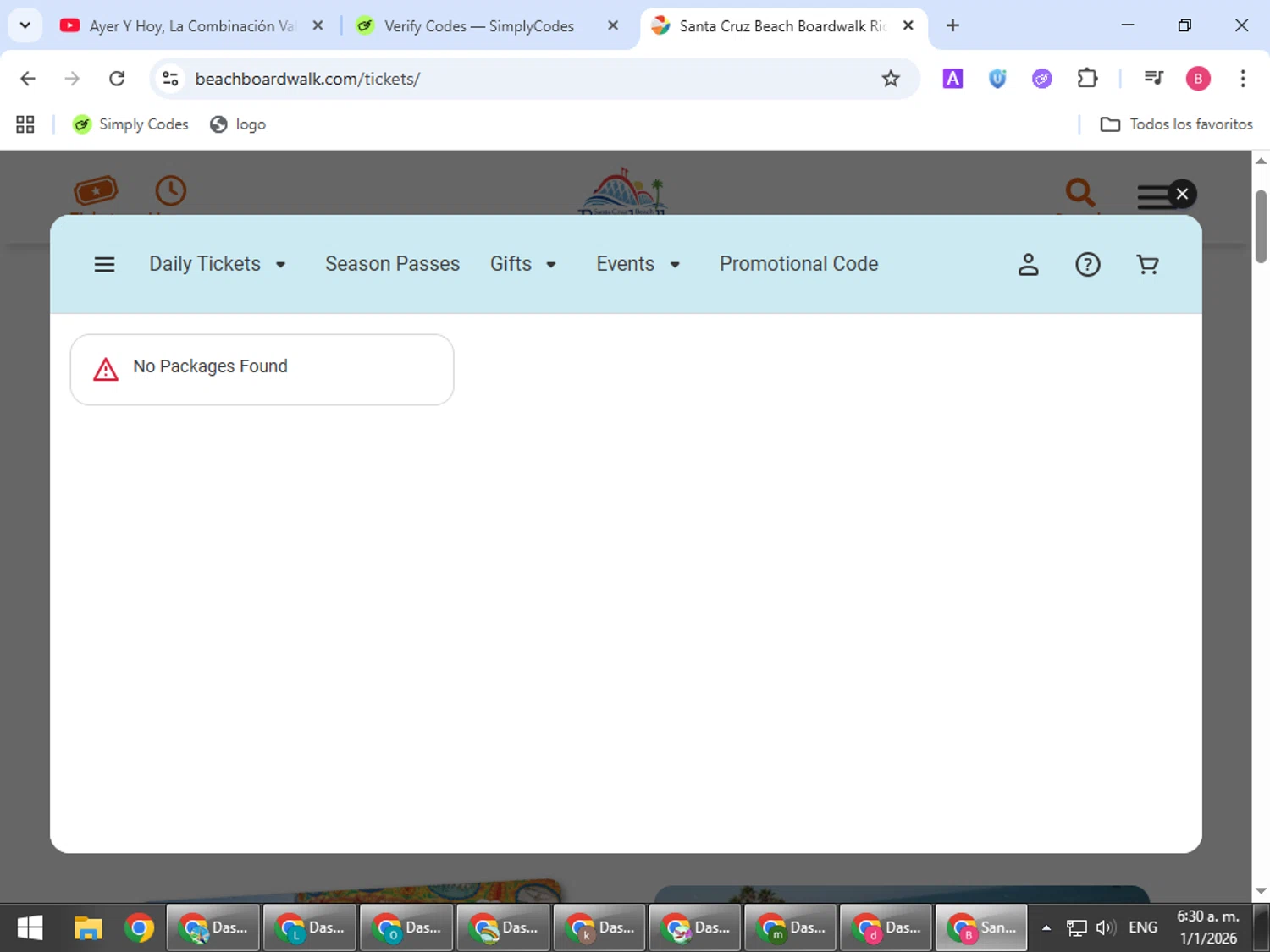The width and height of the screenshot is (1270, 952).
Task: Open a new browser tab
Action: pos(952,26)
